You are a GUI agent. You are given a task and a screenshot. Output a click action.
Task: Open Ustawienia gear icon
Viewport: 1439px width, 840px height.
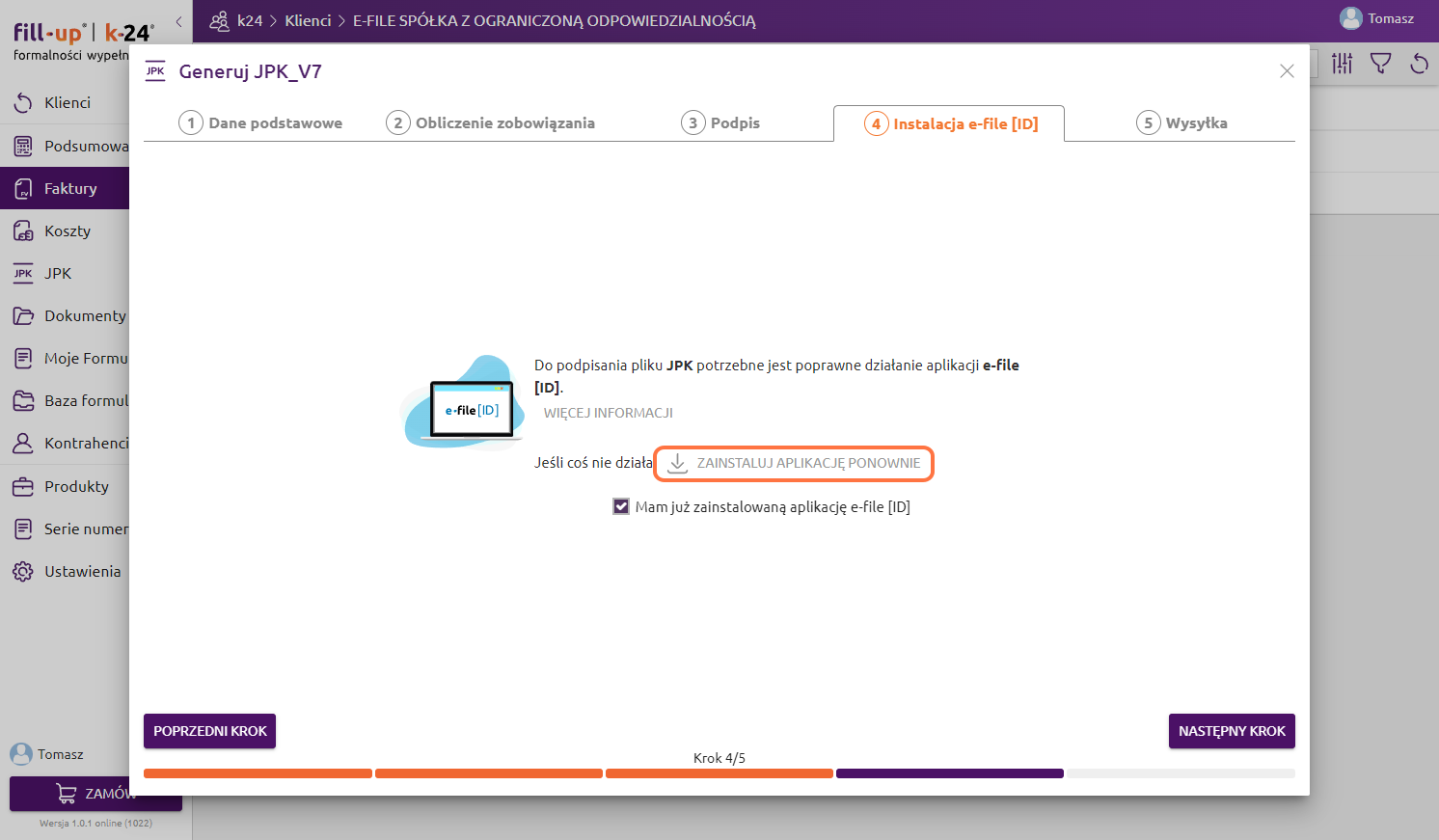(x=23, y=572)
